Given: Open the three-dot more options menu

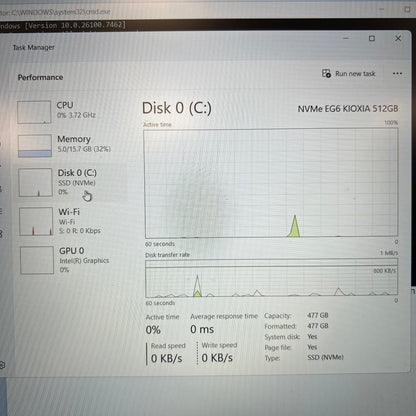Looking at the screenshot, I should point(397,74).
